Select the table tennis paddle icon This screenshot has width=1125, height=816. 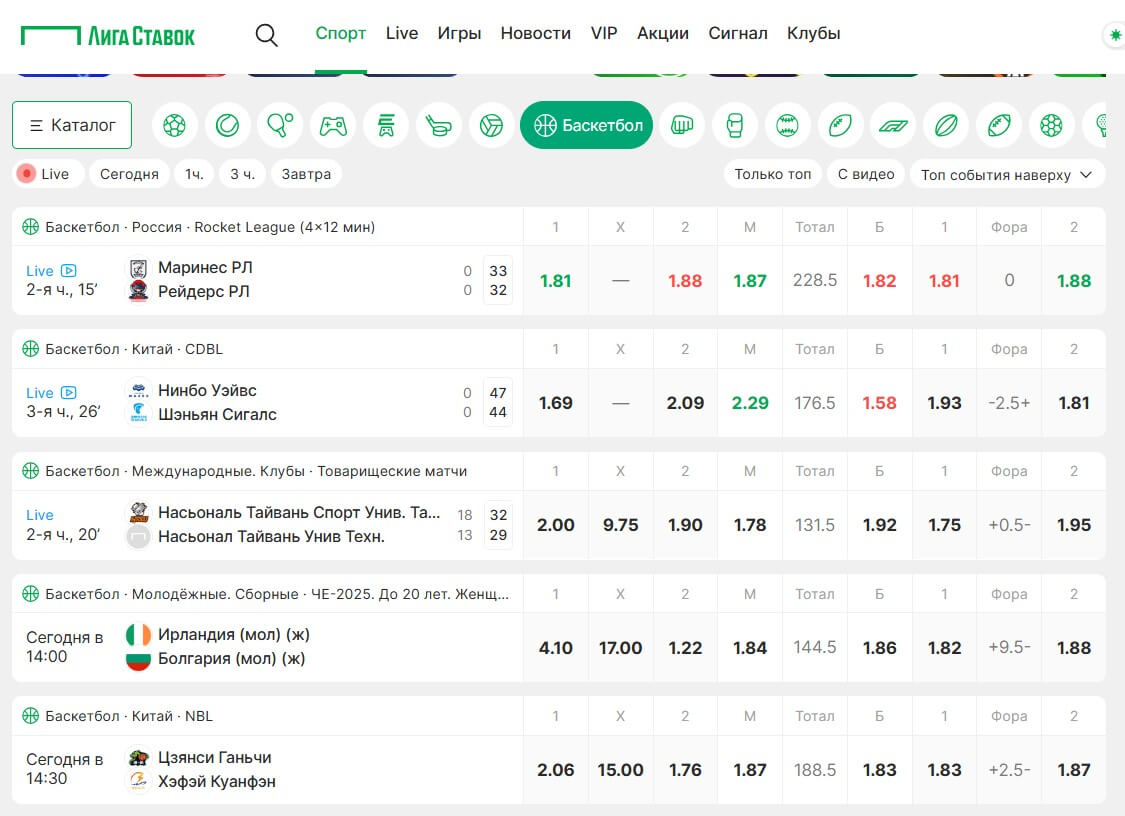click(x=281, y=126)
